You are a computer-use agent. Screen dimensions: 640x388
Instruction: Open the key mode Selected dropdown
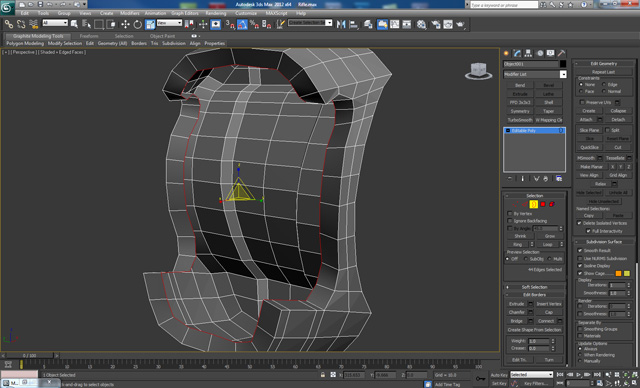[x=531, y=374]
